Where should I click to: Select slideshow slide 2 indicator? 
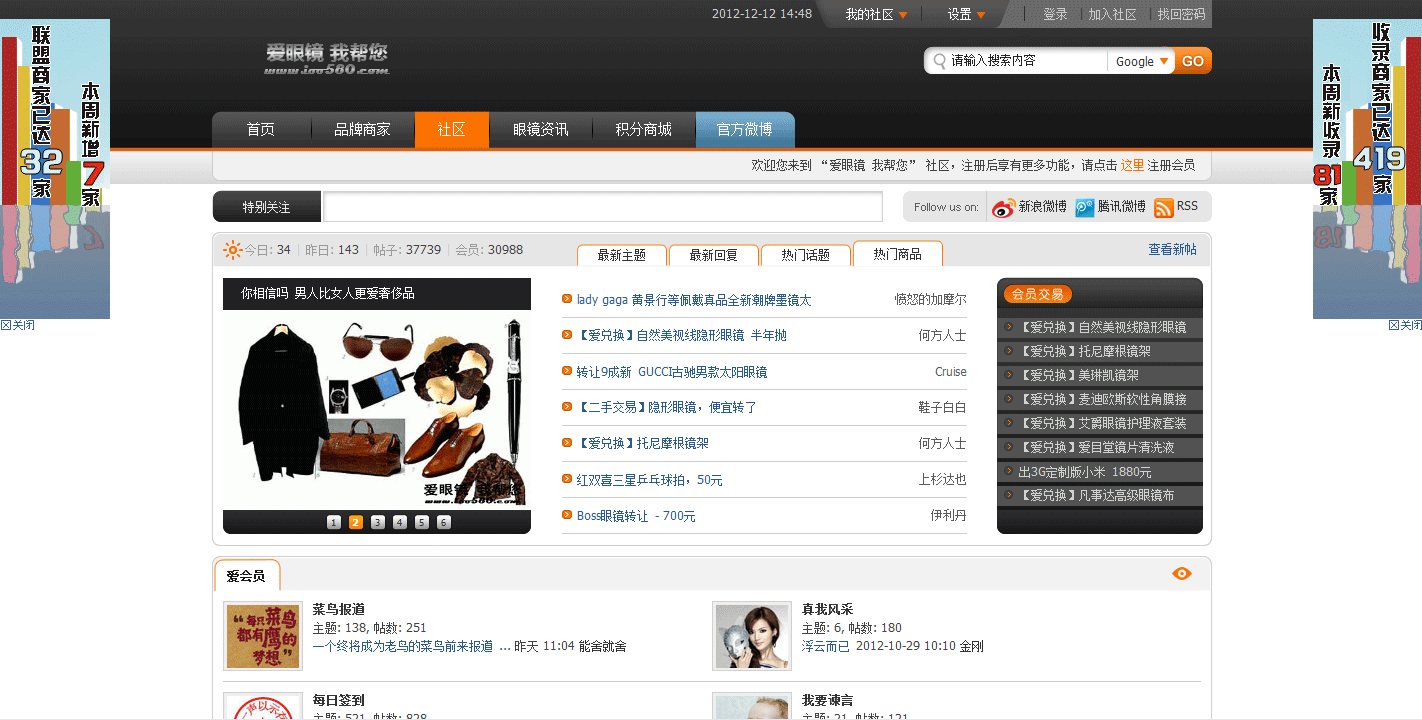[356, 522]
